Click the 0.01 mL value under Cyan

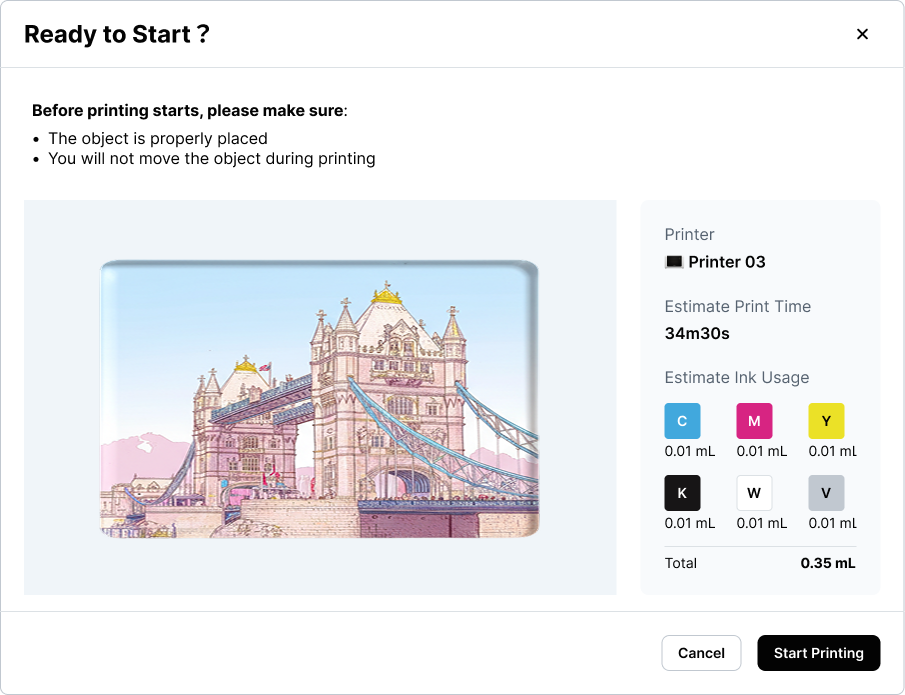point(690,451)
